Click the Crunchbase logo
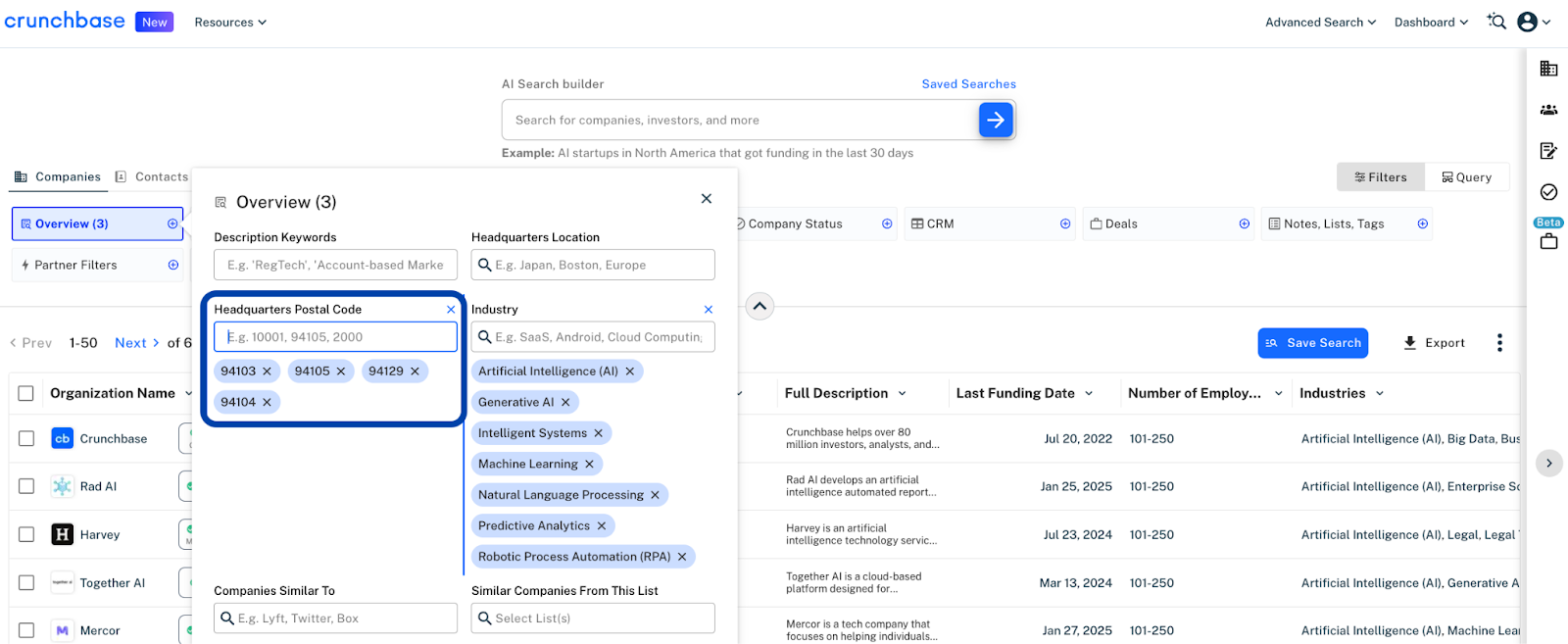Image resolution: width=1568 pixels, height=644 pixels. [65, 21]
